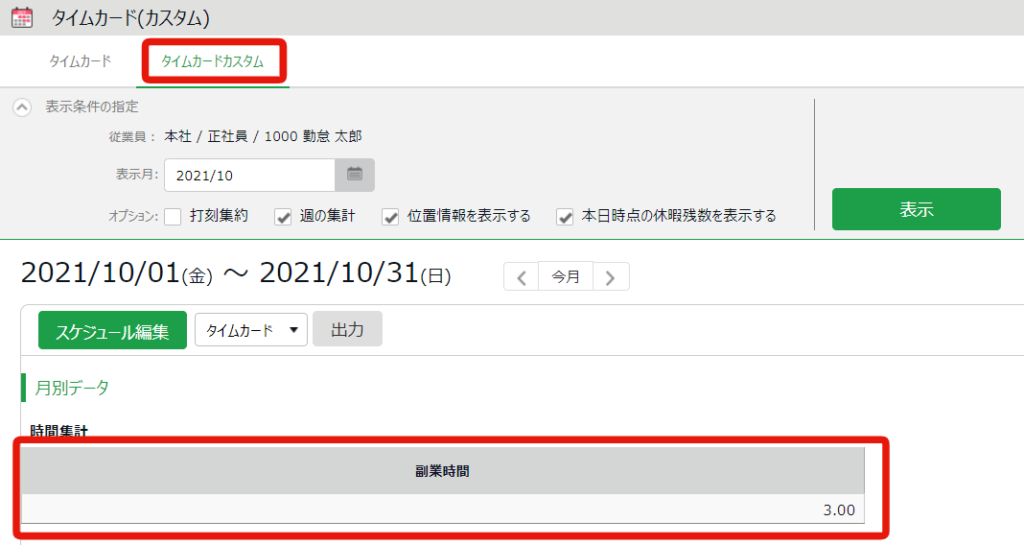This screenshot has width=1024, height=545.
Task: Collapse the 表示条件の指定 section
Action: point(22,107)
